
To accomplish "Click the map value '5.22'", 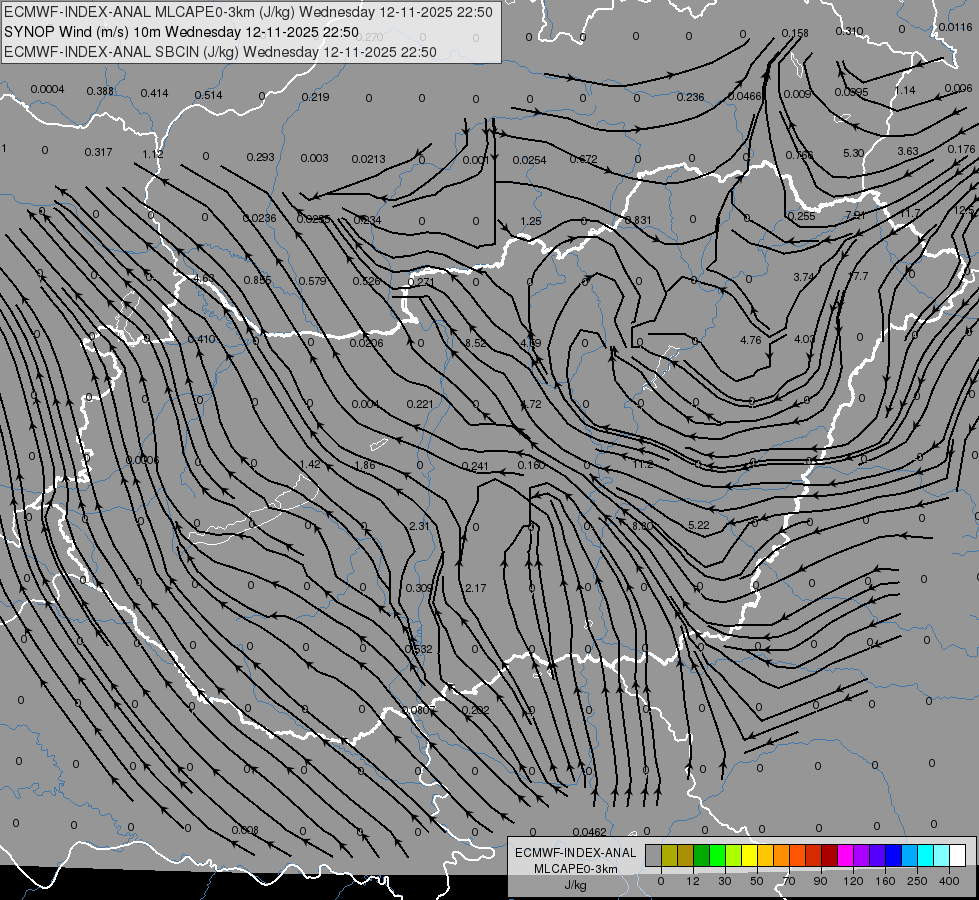I will (x=699, y=525).
